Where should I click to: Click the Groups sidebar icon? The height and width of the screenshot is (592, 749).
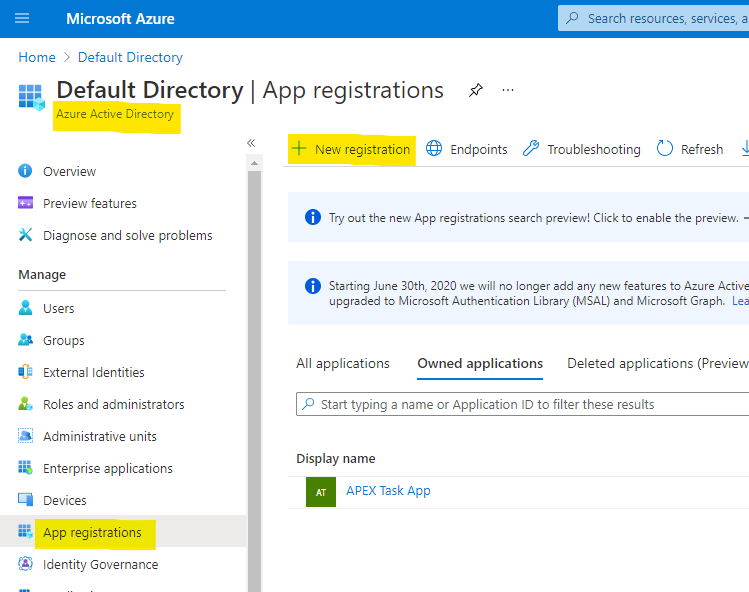[x=26, y=340]
